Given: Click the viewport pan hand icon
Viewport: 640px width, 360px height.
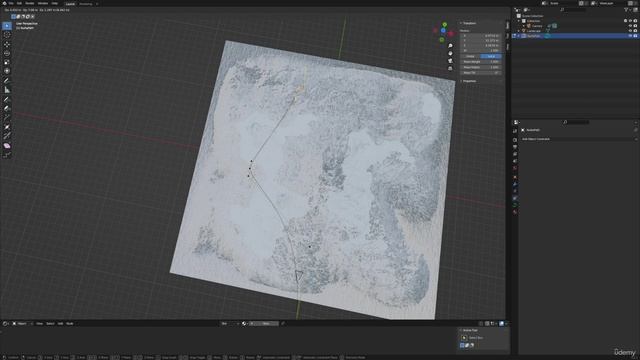Looking at the screenshot, I should coord(450,53).
